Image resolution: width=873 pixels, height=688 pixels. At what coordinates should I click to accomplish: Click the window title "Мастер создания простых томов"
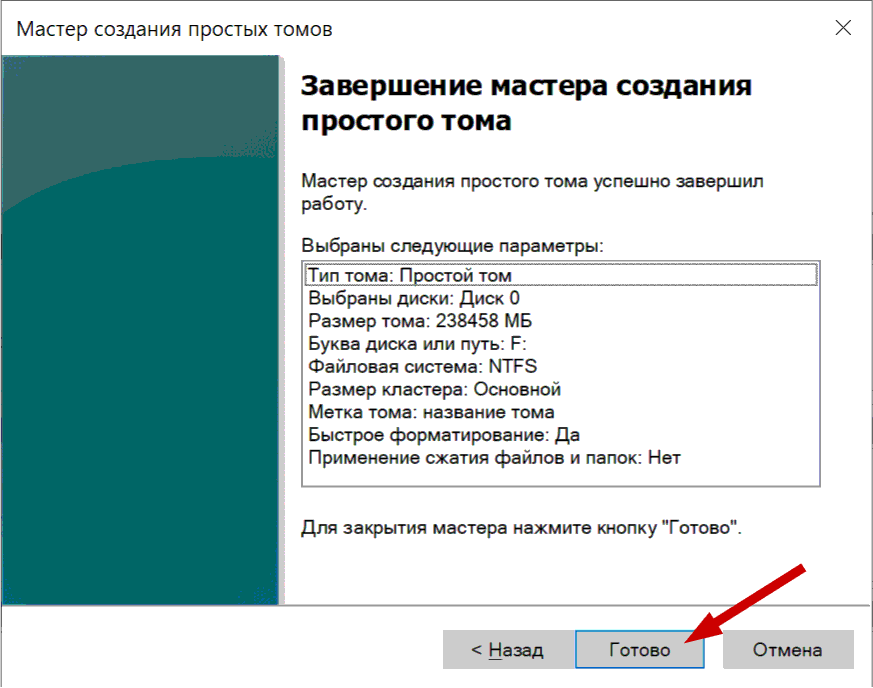174,29
